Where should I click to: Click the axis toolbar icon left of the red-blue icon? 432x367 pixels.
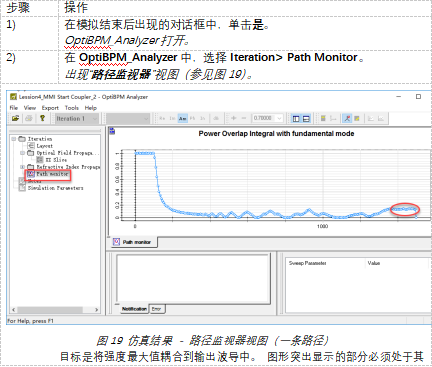click(333, 118)
